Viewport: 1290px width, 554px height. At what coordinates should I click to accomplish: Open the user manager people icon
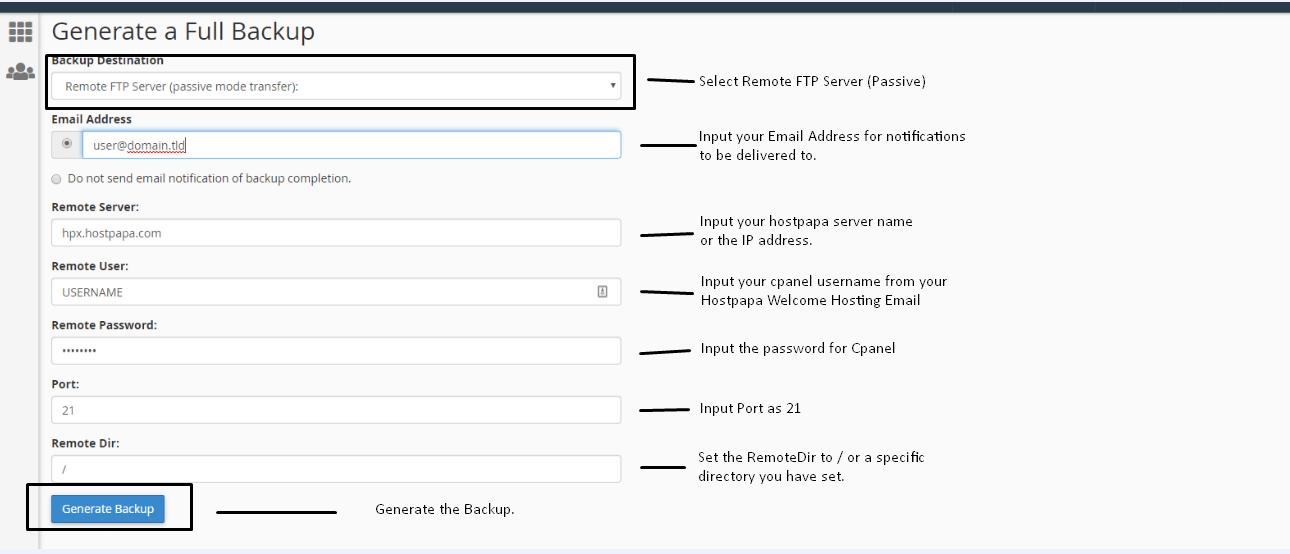(20, 72)
